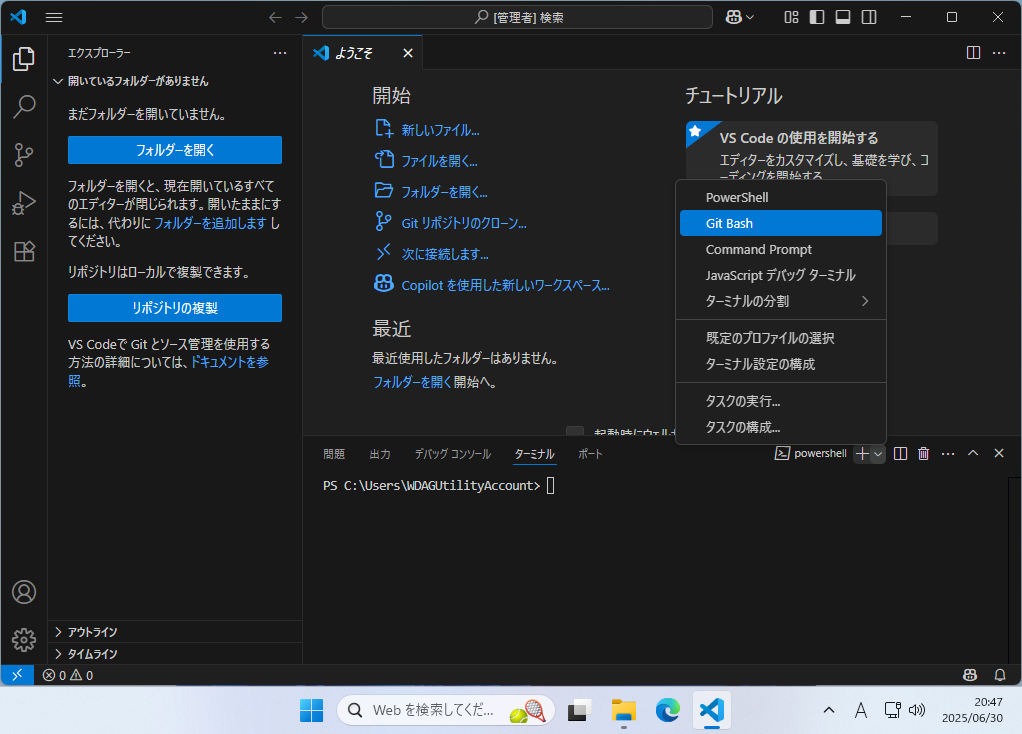Choose the Configure Tasks menu entry
The image size is (1022, 734).
click(x=781, y=427)
